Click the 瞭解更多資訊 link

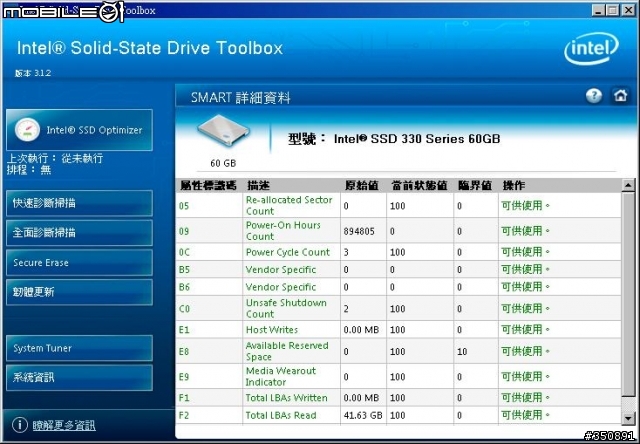64,425
